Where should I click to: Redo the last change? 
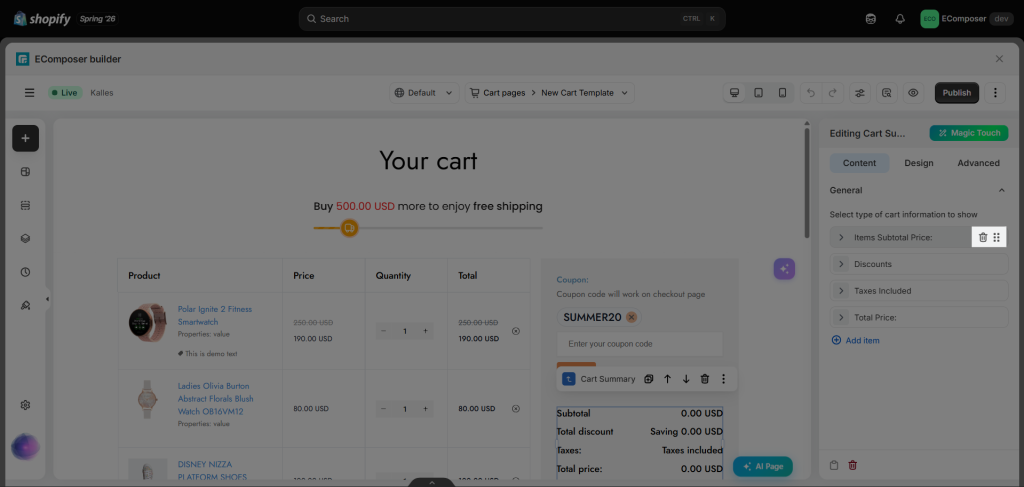(833, 93)
